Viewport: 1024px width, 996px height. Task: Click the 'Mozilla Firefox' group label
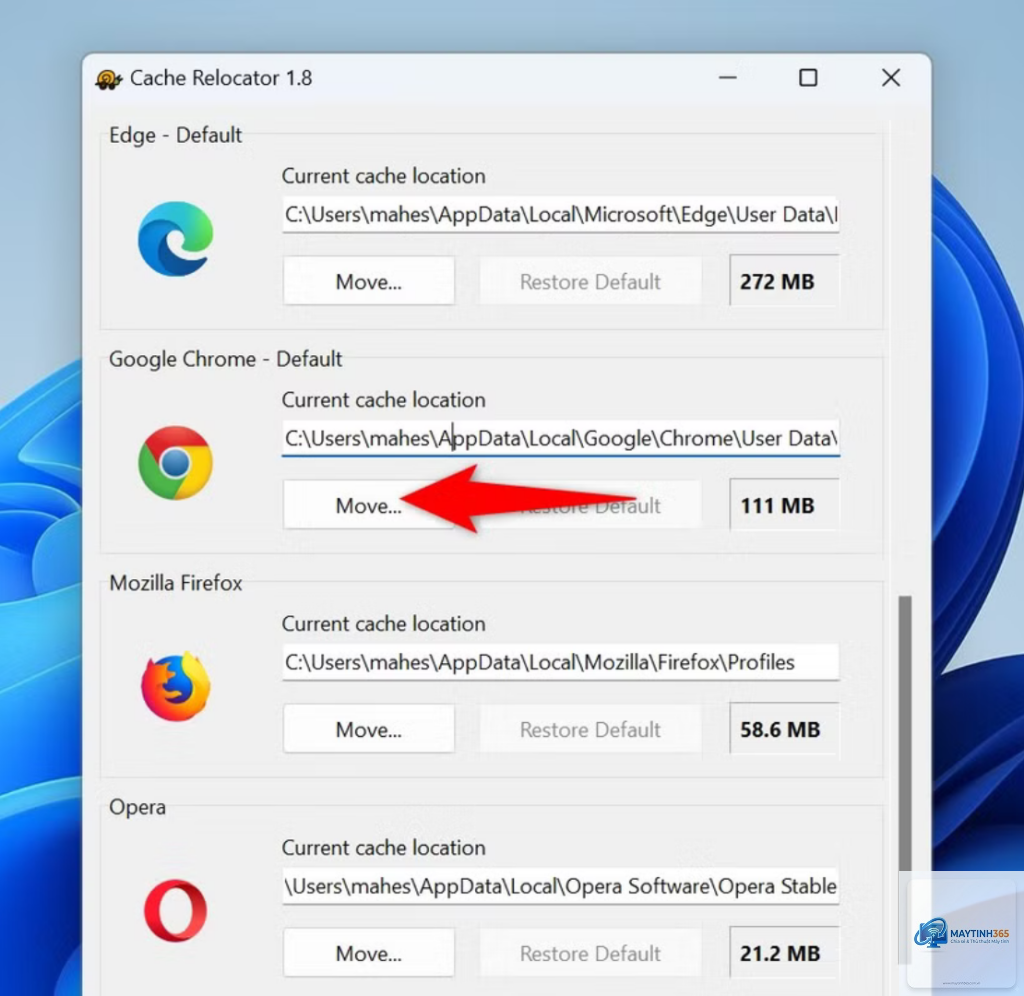click(175, 583)
